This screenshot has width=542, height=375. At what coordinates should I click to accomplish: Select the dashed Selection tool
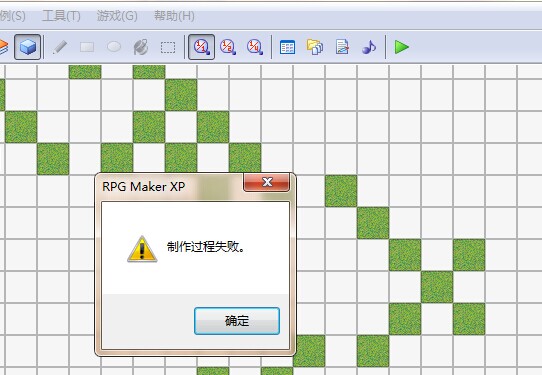coord(168,47)
